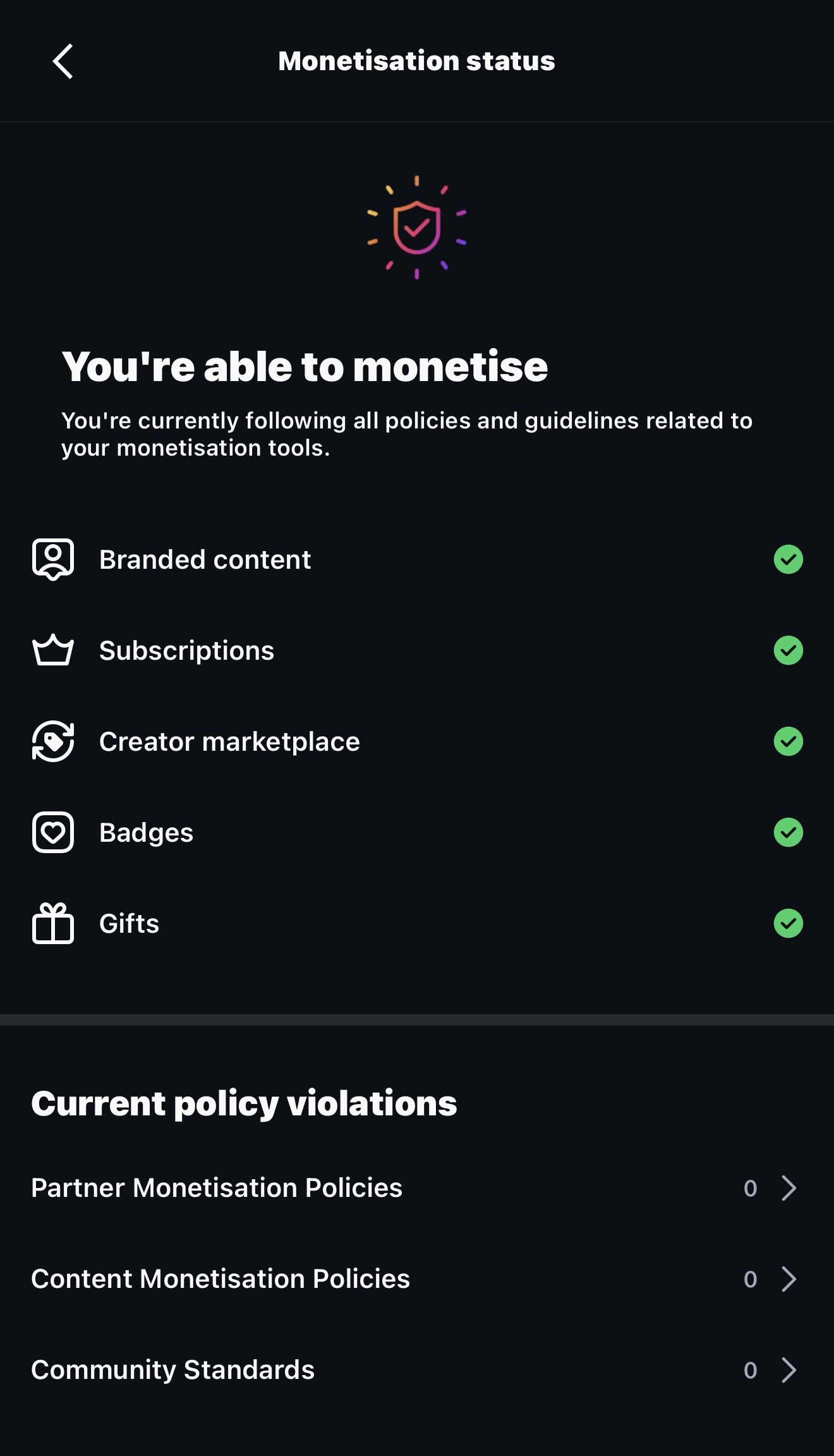Image resolution: width=834 pixels, height=1456 pixels.
Task: Tap green checkmark beside Branded content
Action: click(788, 559)
